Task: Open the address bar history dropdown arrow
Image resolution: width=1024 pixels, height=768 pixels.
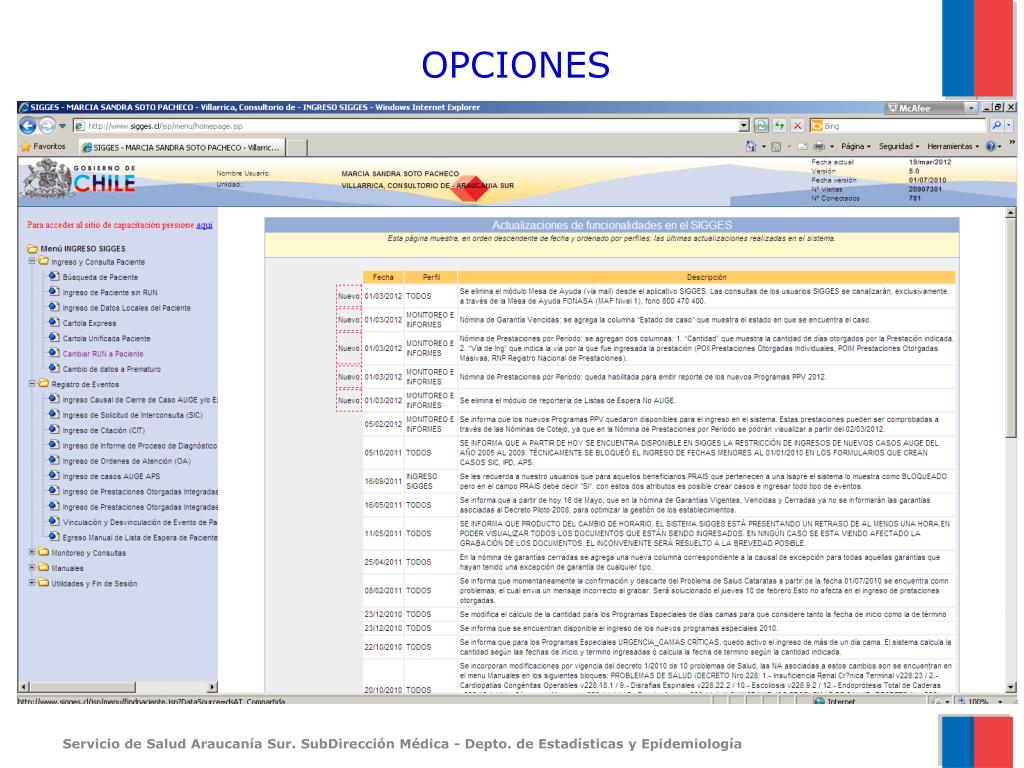Action: pyautogui.click(x=744, y=126)
